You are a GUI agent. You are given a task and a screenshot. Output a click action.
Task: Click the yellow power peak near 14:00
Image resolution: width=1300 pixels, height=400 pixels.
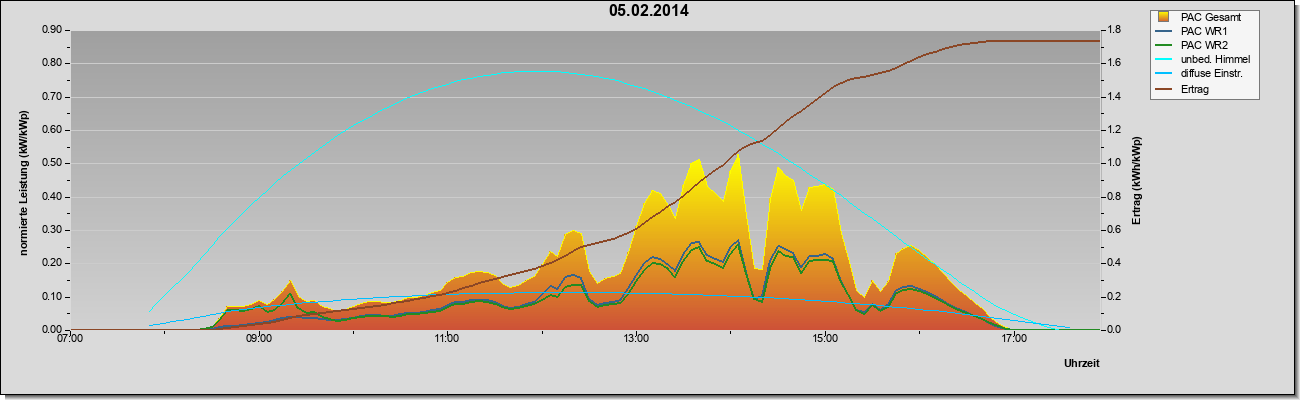tap(738, 156)
